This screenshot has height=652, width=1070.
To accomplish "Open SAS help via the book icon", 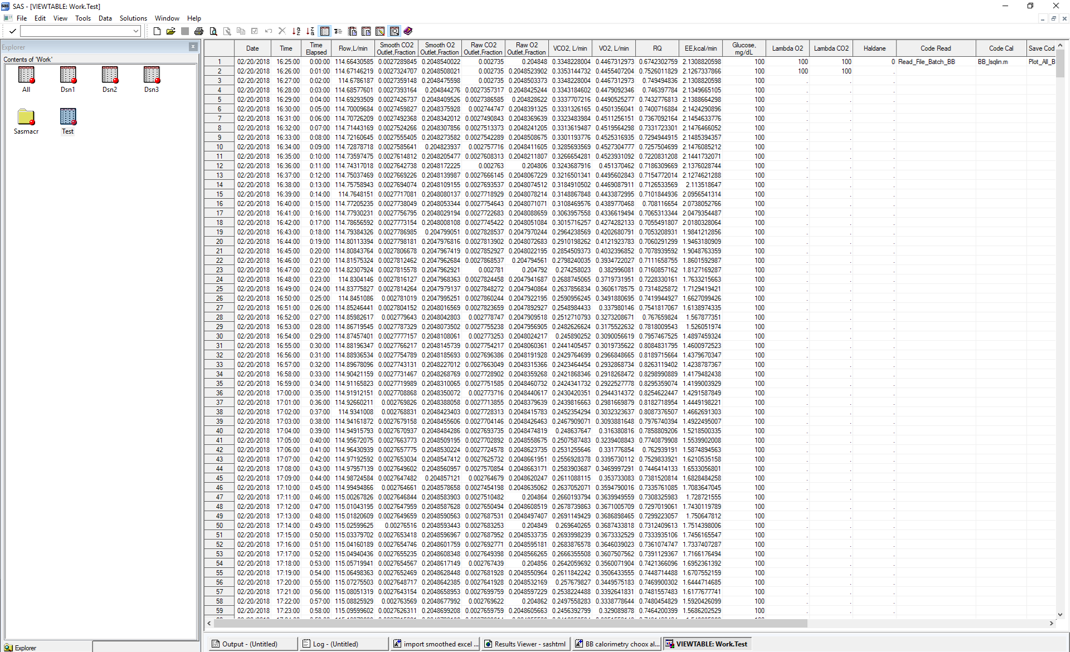I will [x=406, y=30].
